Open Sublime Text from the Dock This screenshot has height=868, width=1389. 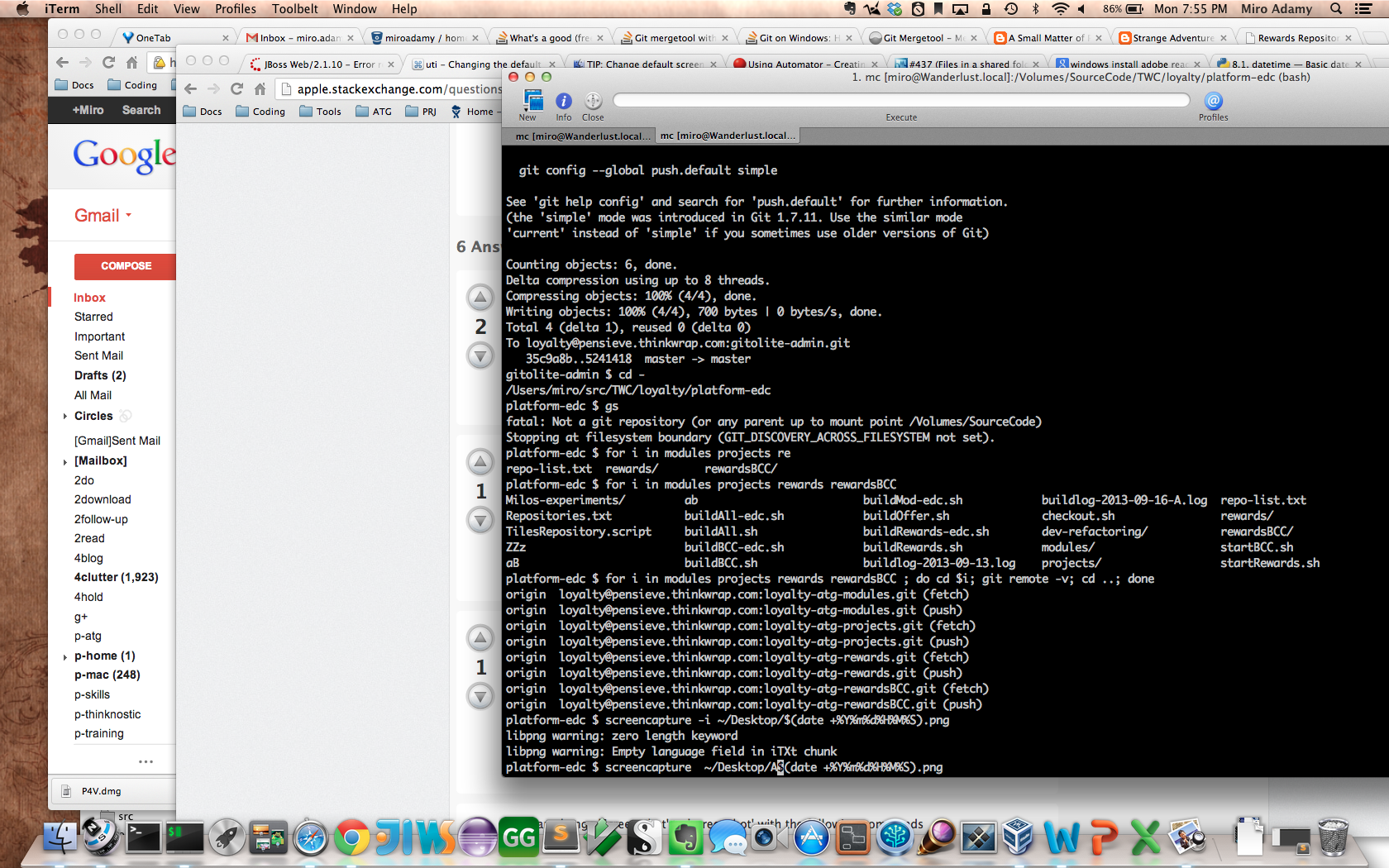click(x=561, y=837)
